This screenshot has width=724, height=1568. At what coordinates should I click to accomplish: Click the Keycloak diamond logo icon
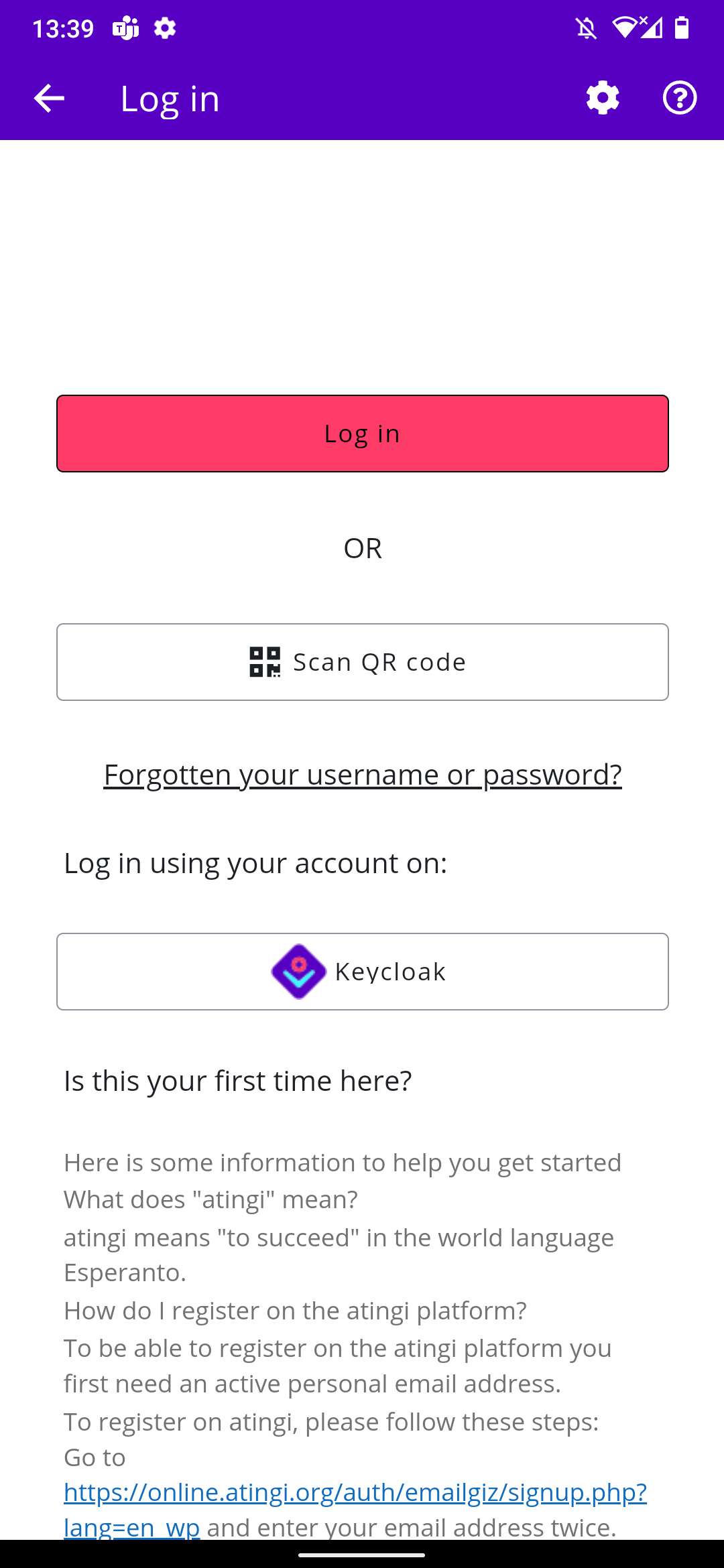pyautogui.click(x=298, y=972)
